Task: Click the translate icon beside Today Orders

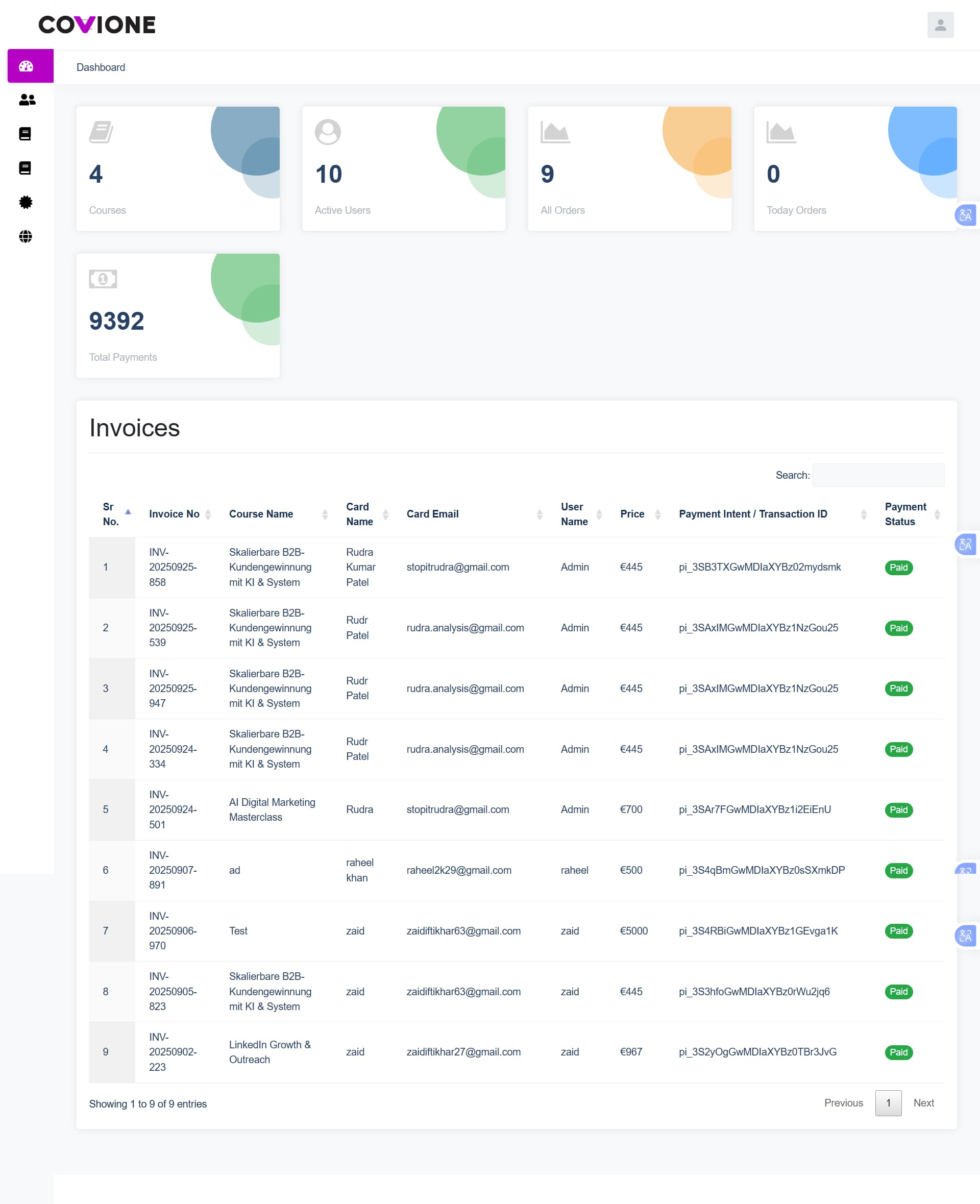Action: pyautogui.click(x=965, y=215)
